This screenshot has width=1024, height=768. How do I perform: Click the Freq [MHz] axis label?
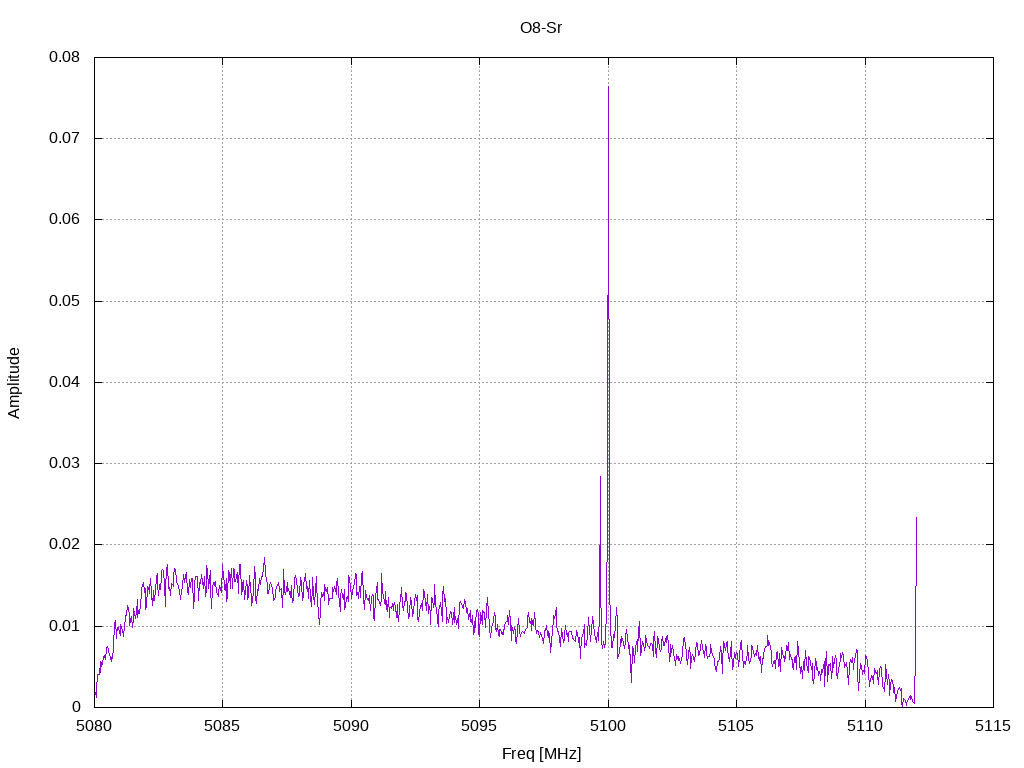[541, 754]
